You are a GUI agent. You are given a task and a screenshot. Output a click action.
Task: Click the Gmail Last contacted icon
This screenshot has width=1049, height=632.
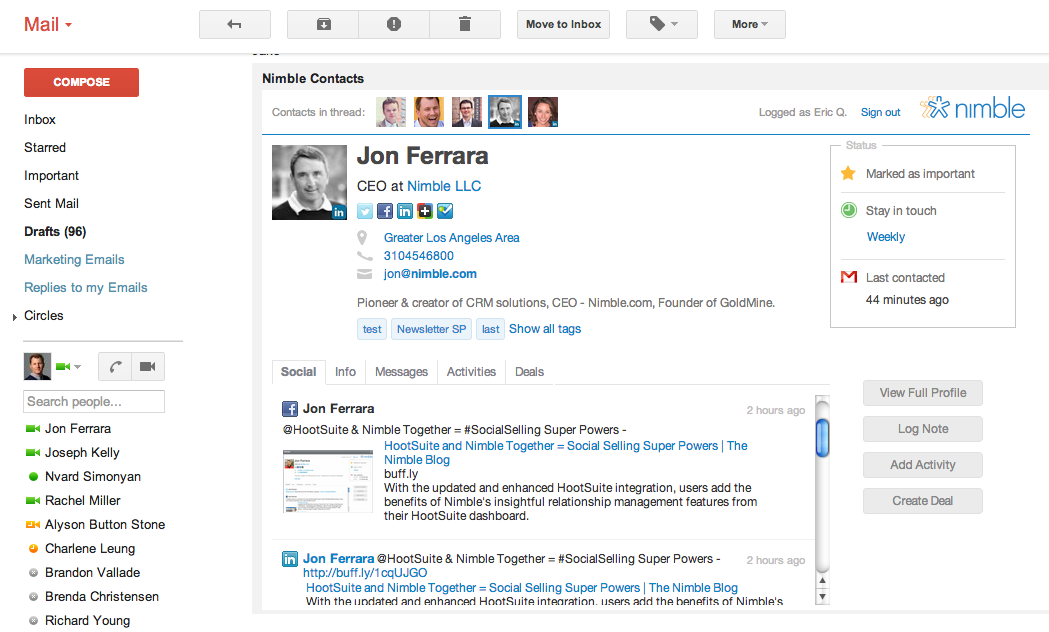[x=849, y=277]
